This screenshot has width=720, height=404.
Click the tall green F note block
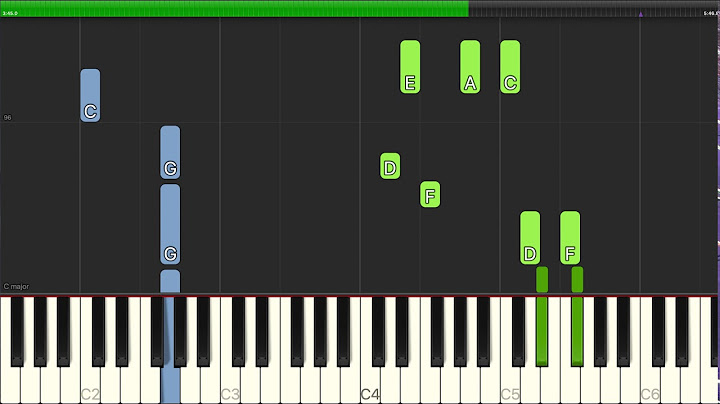pyautogui.click(x=570, y=238)
